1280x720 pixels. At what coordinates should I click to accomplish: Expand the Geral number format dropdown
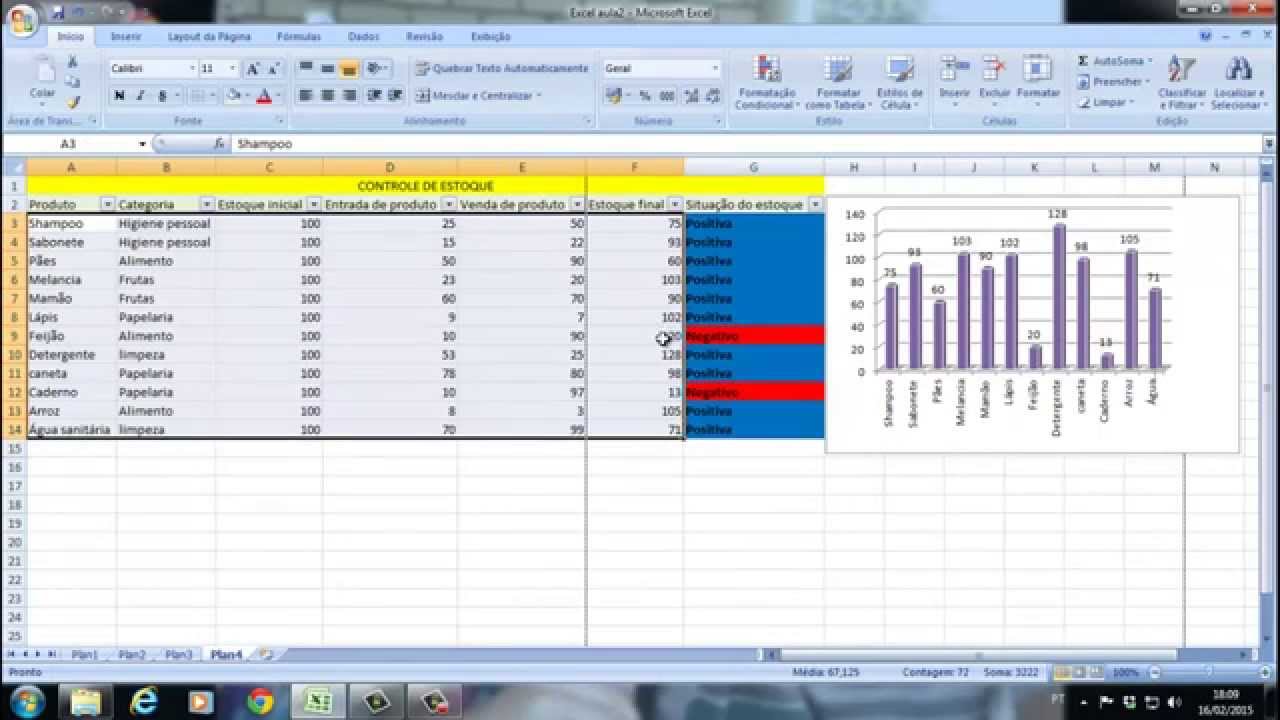(715, 69)
